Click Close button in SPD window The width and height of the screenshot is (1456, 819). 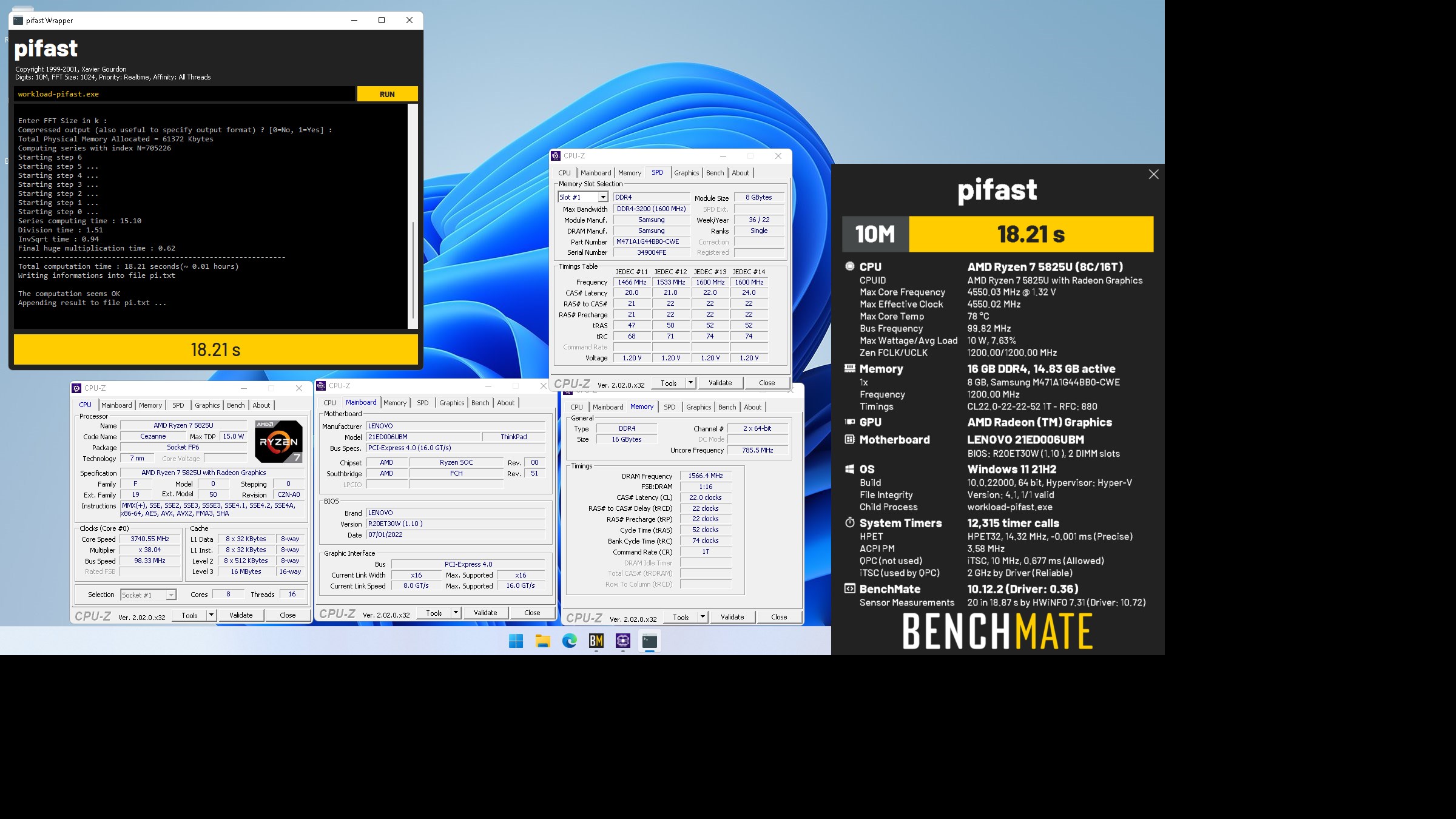click(x=767, y=383)
